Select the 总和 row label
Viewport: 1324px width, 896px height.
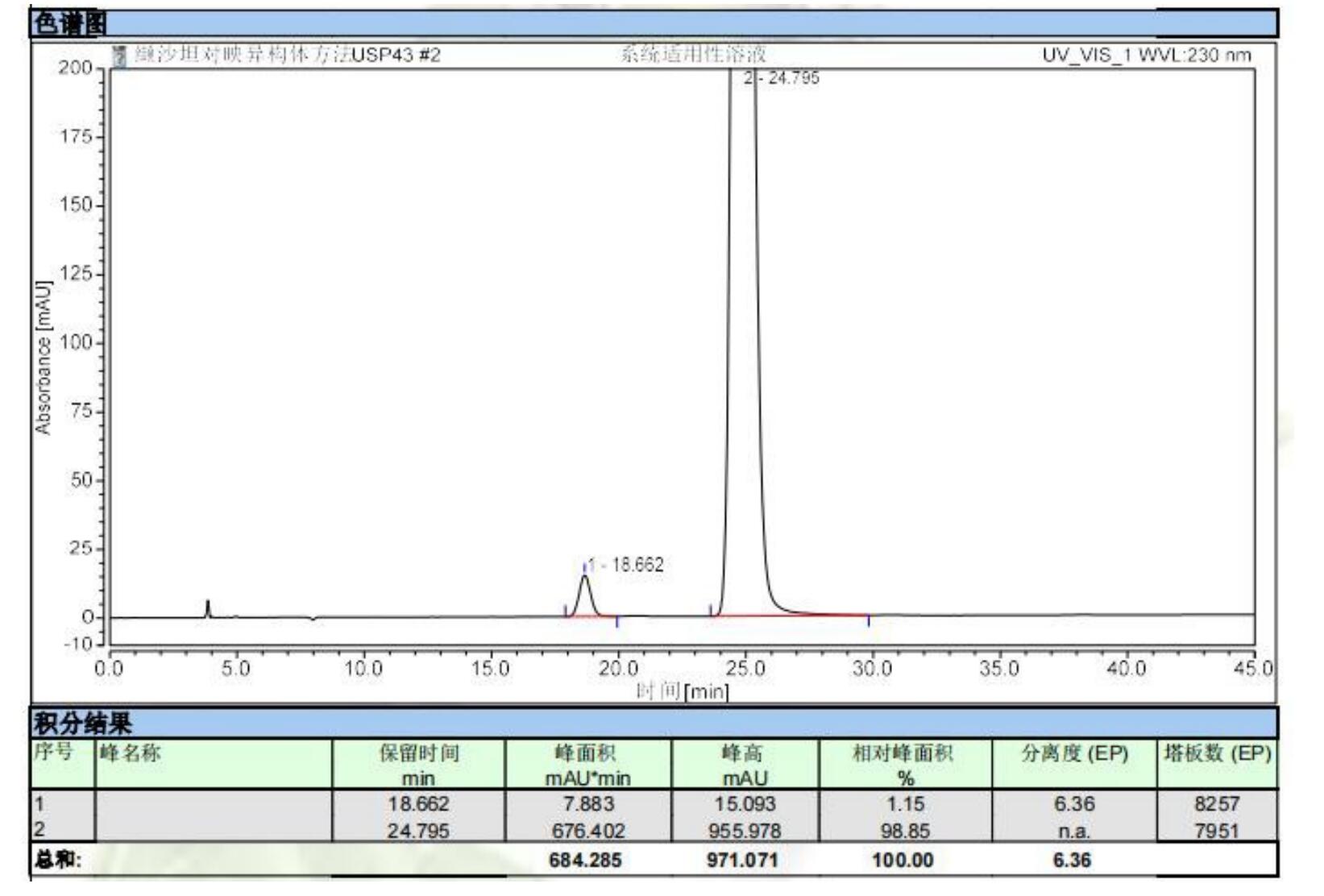[58, 860]
